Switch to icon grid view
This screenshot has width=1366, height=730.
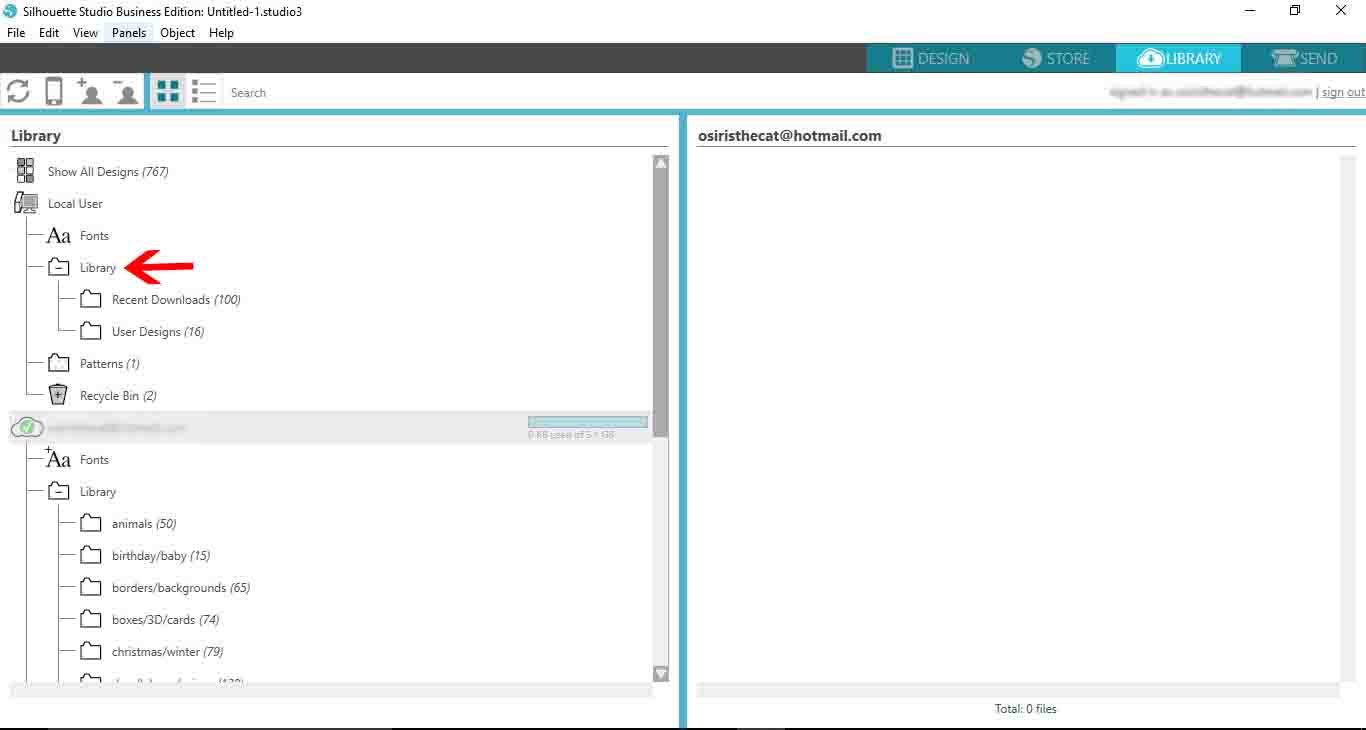click(x=168, y=92)
